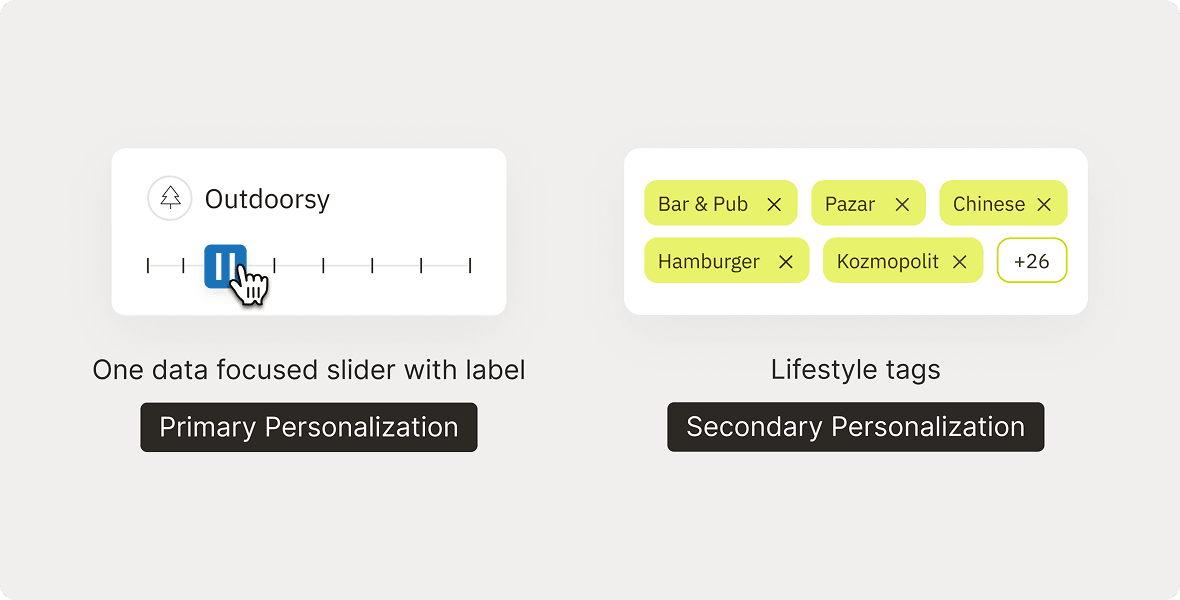Click the pine tree icon beside Outdoorsy
This screenshot has height=600, width=1180.
pos(169,198)
